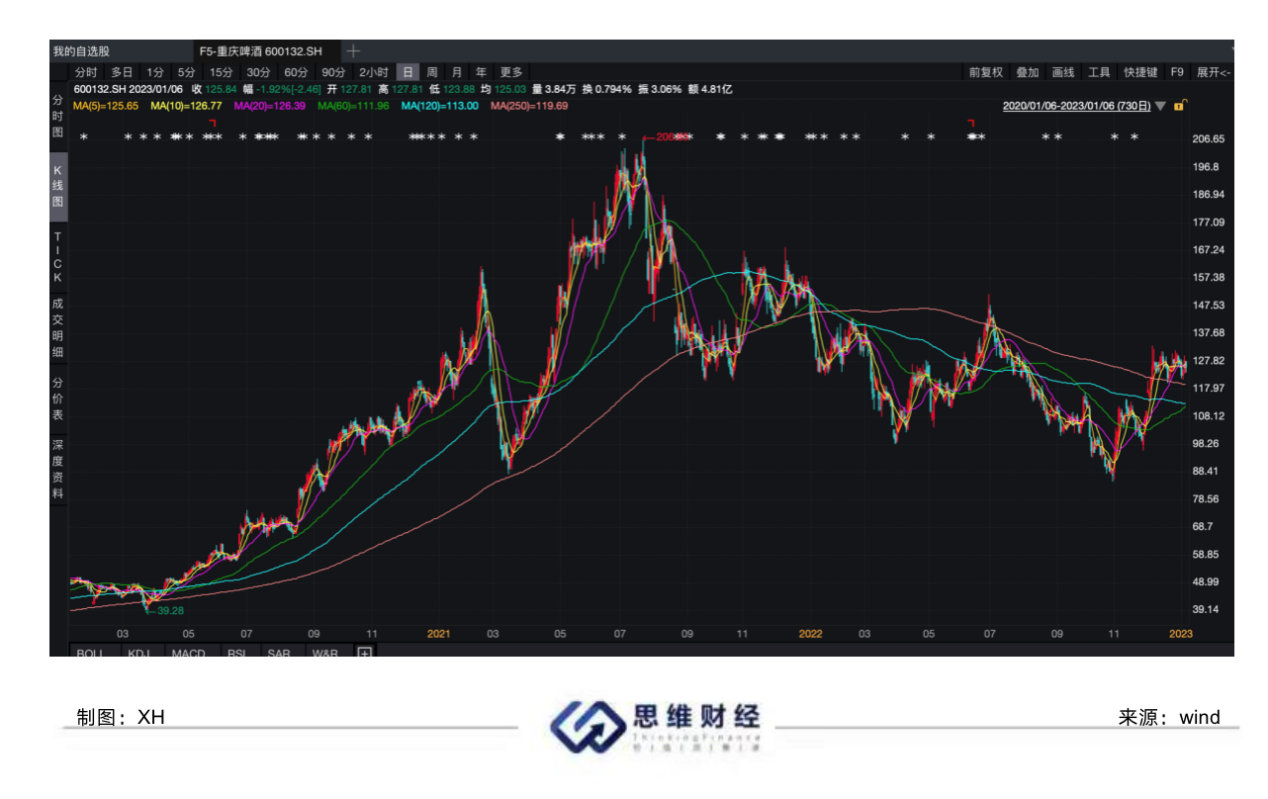The height and width of the screenshot is (799, 1268).
Task: Select the 60分 minute period
Action: (x=295, y=72)
